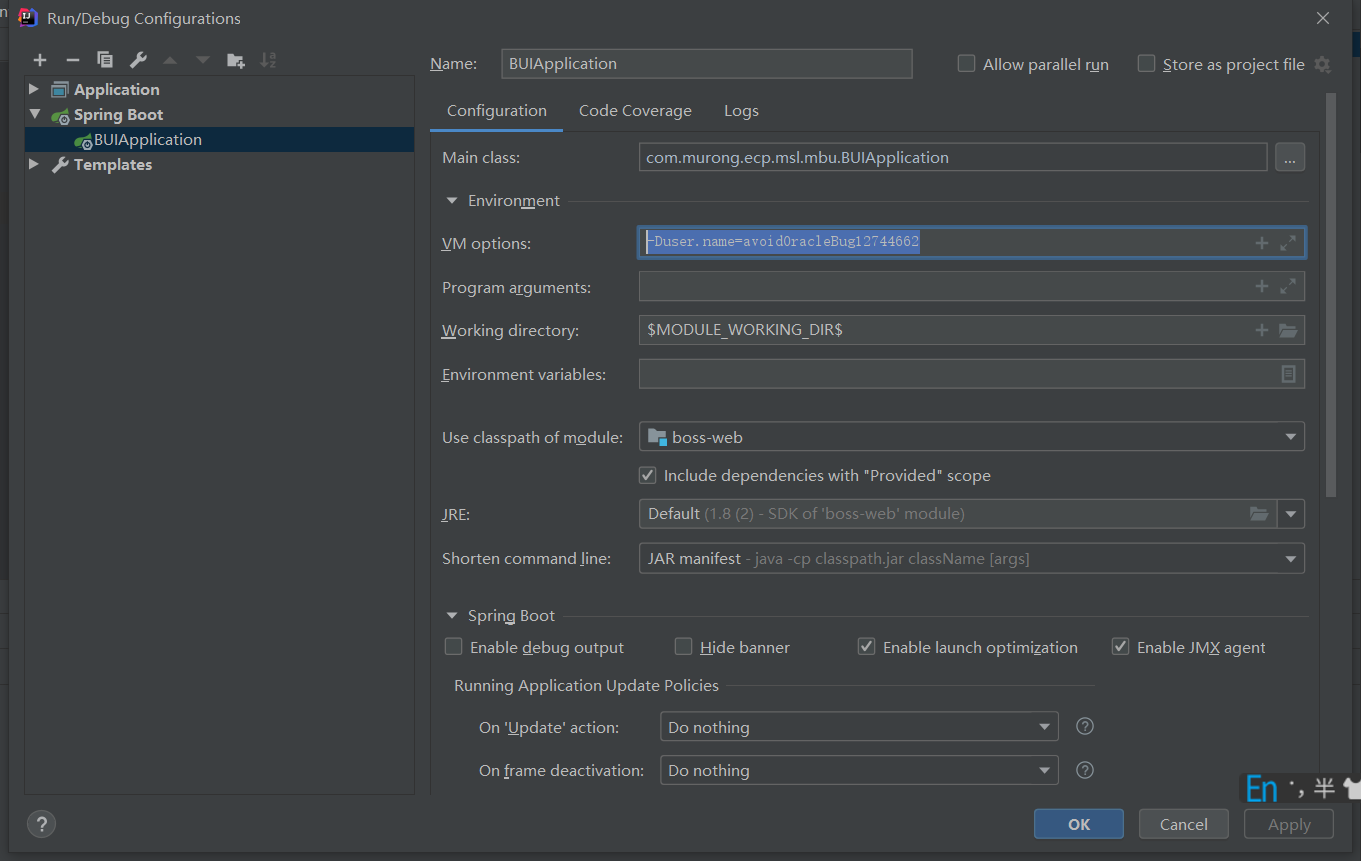Enable Store as project file
1361x861 pixels.
(1146, 64)
